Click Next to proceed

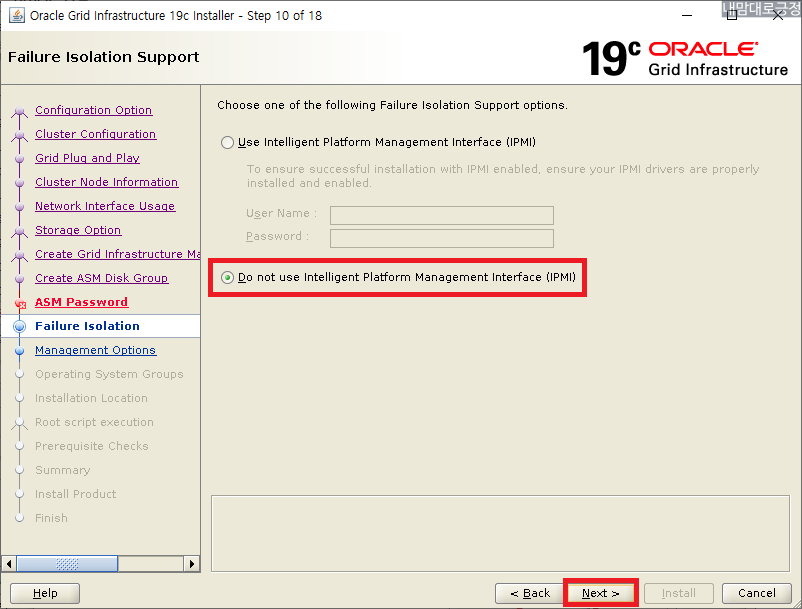coord(600,593)
